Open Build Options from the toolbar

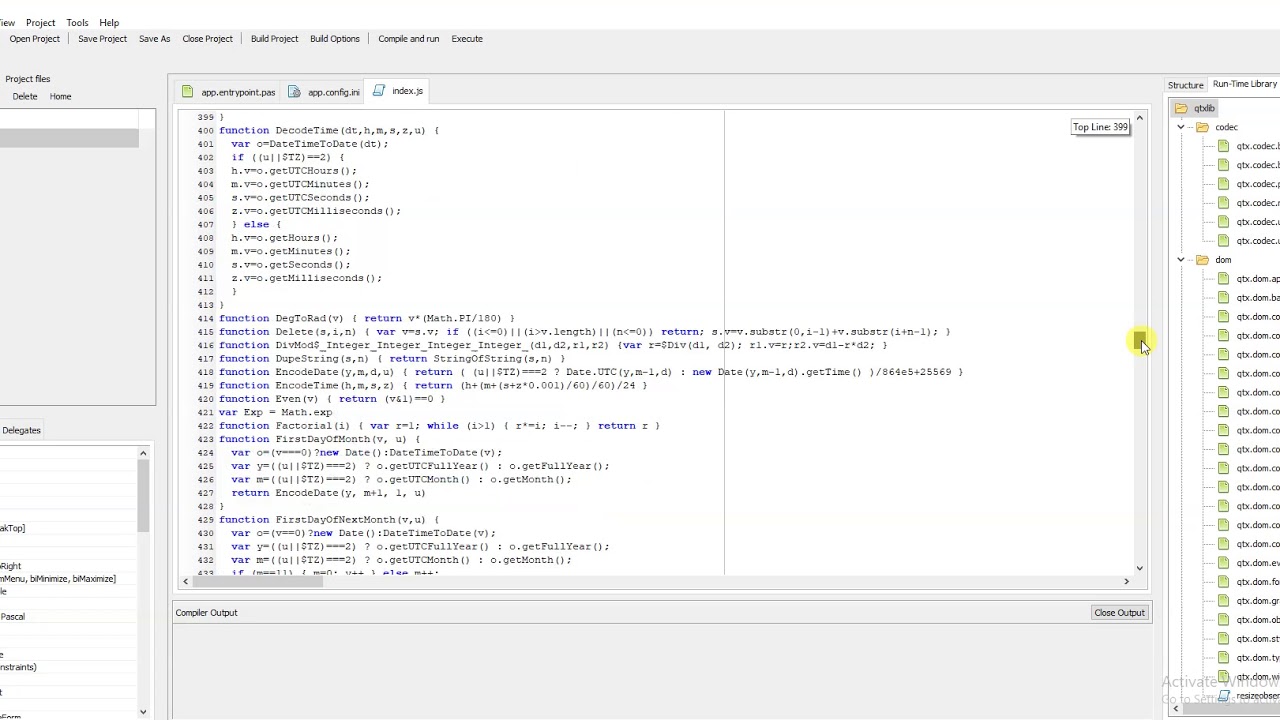click(334, 39)
